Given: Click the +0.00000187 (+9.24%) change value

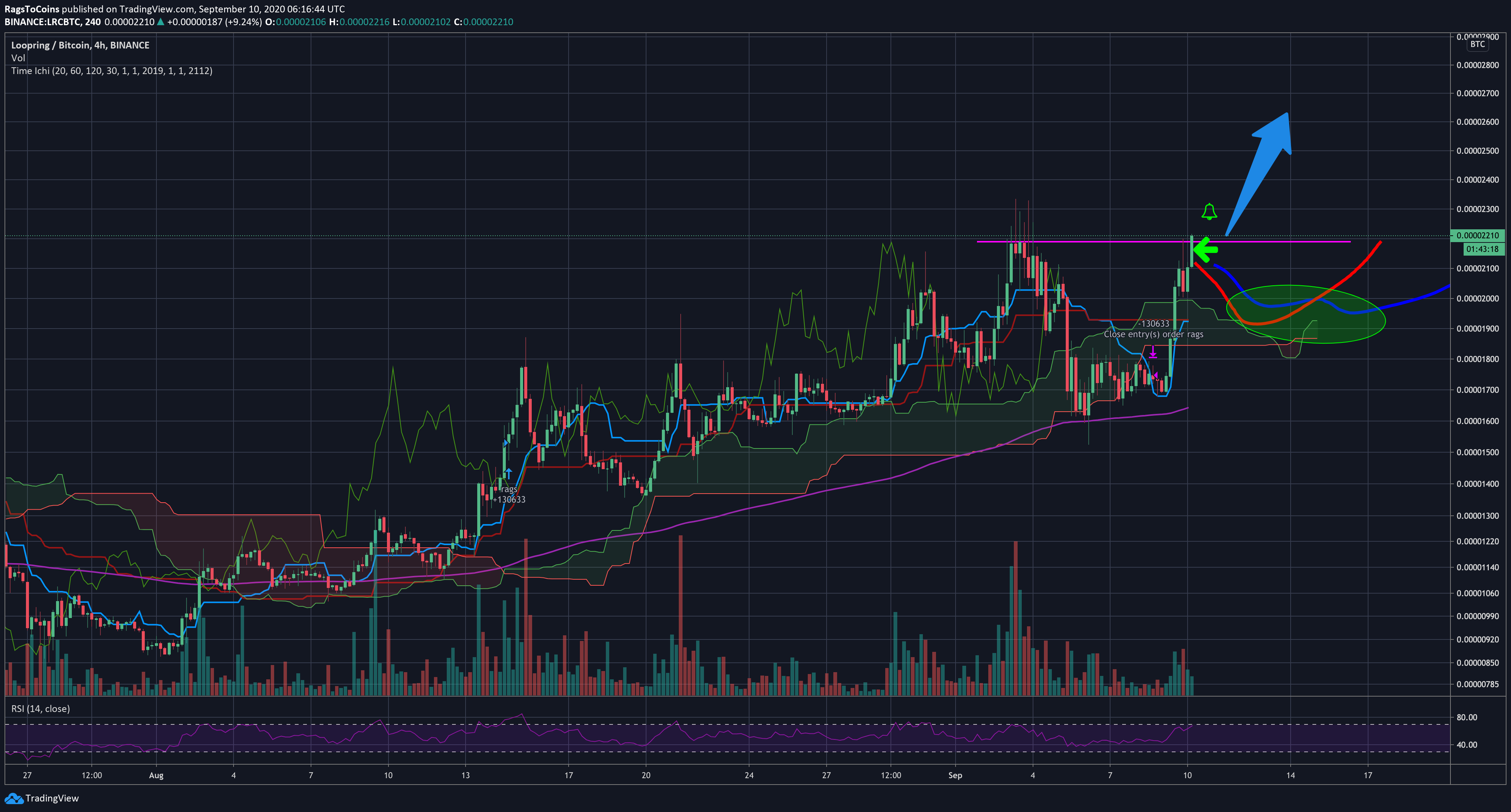Looking at the screenshot, I should (214, 22).
